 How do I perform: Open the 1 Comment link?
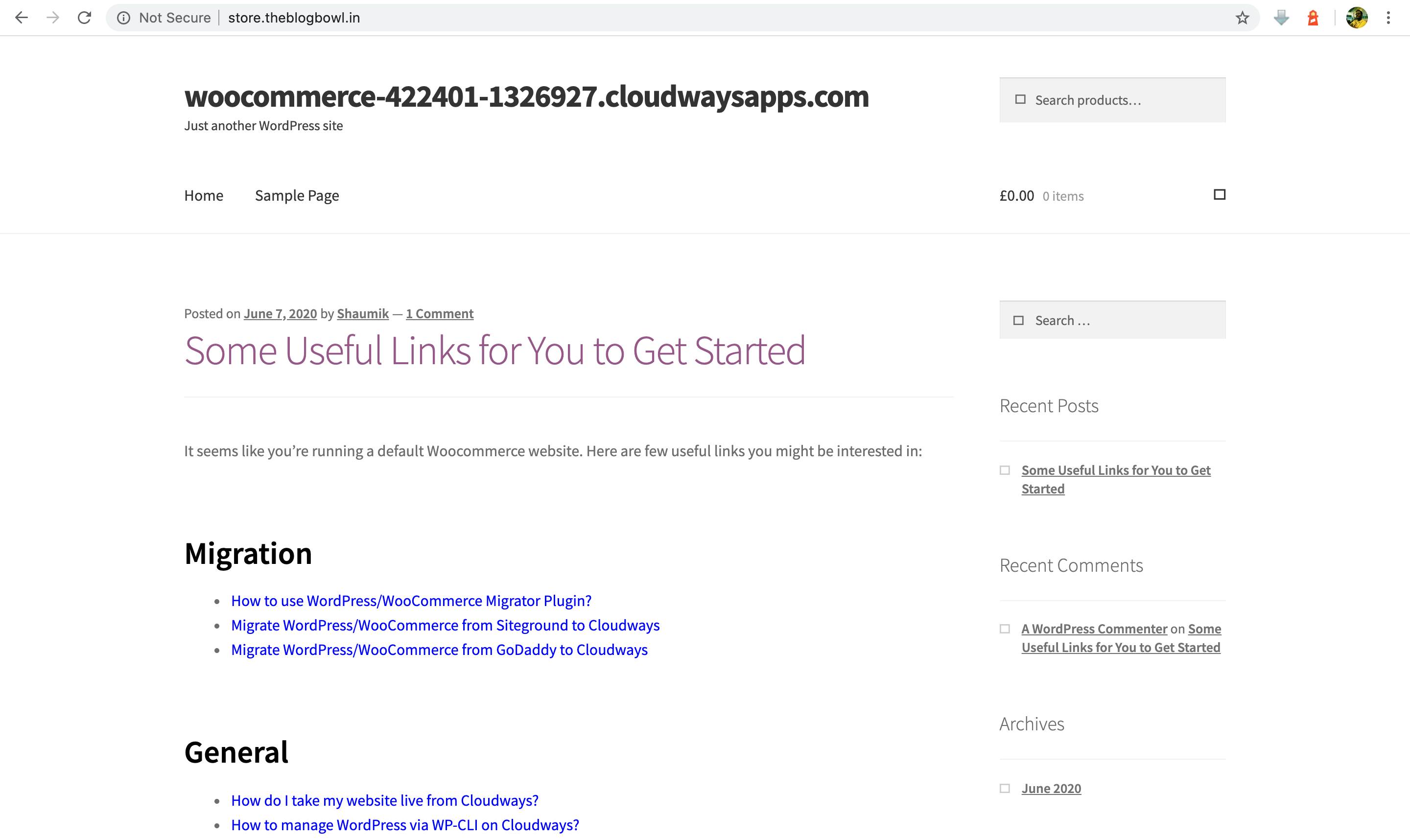point(439,314)
